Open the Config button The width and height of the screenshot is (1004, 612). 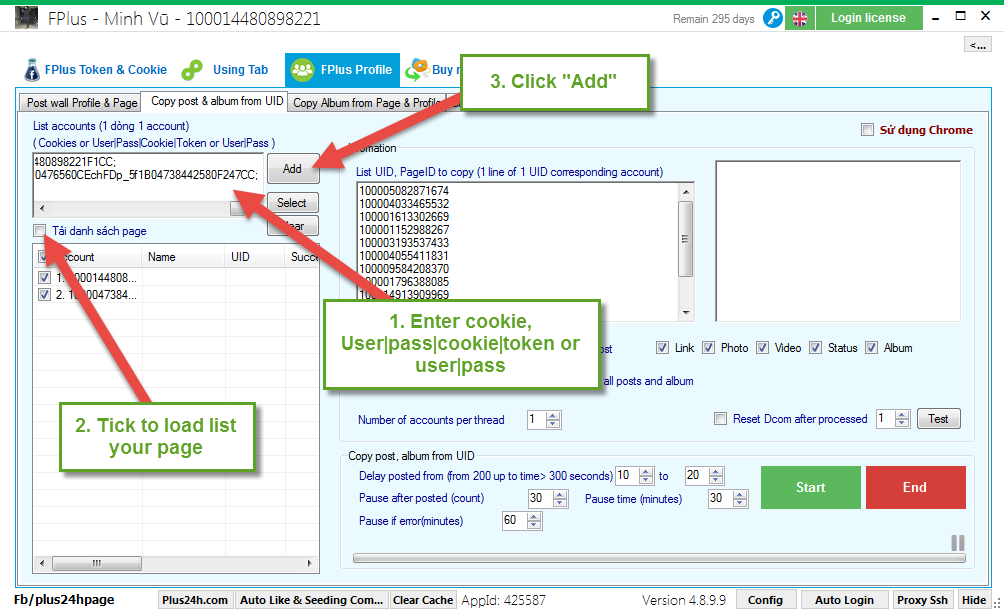pos(765,600)
